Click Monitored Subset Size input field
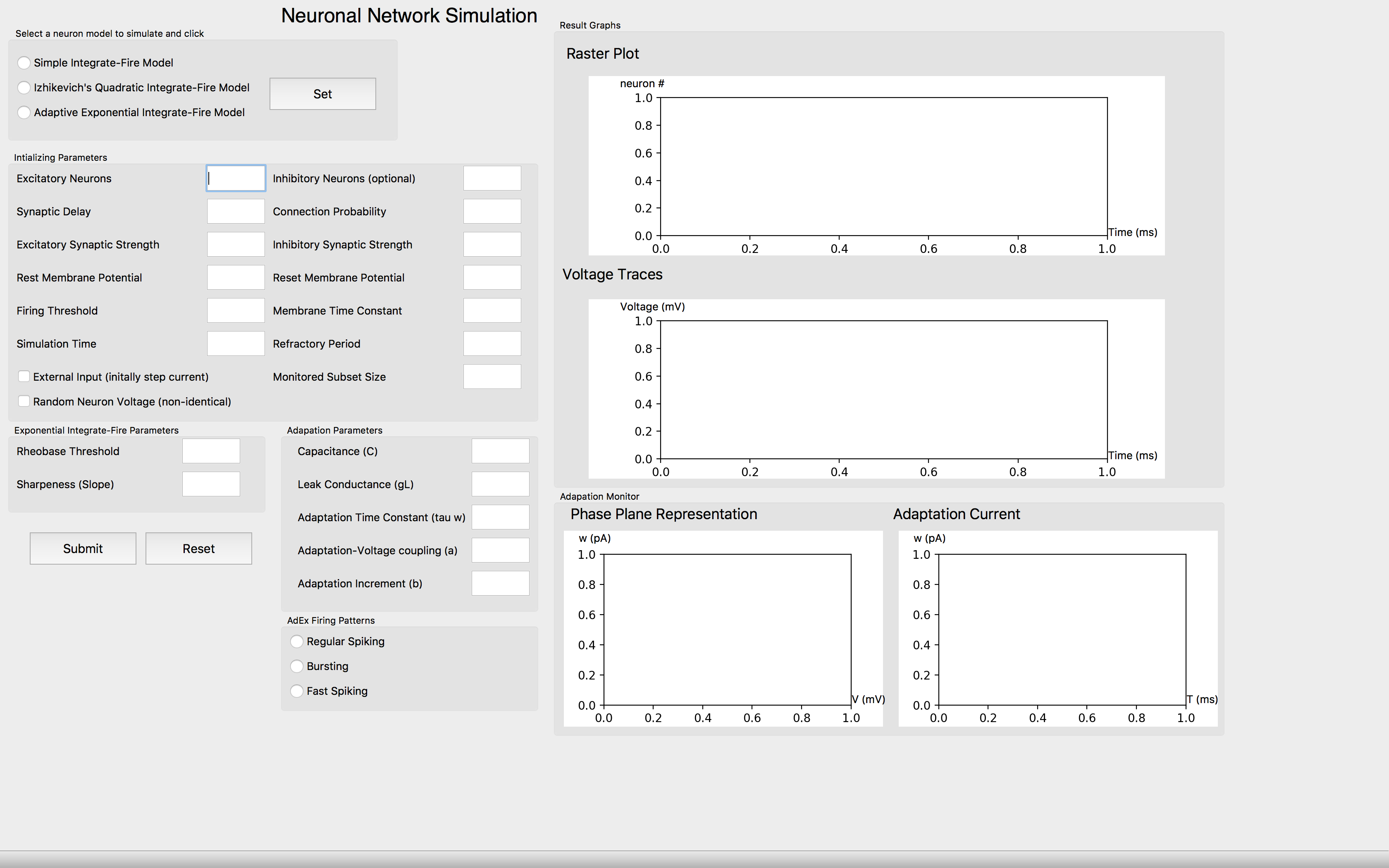The height and width of the screenshot is (868, 1389). (x=492, y=377)
